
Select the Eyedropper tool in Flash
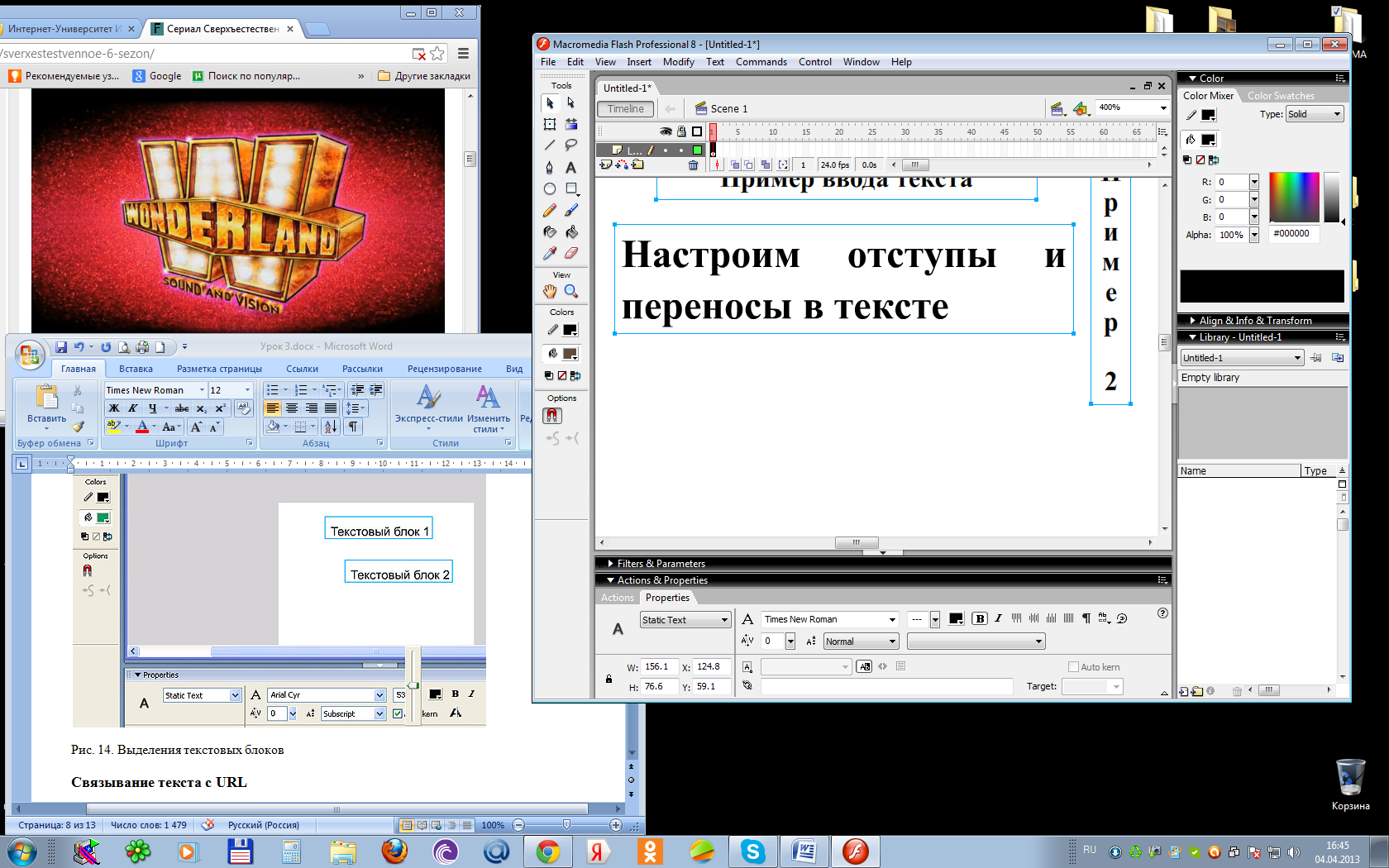click(x=550, y=253)
